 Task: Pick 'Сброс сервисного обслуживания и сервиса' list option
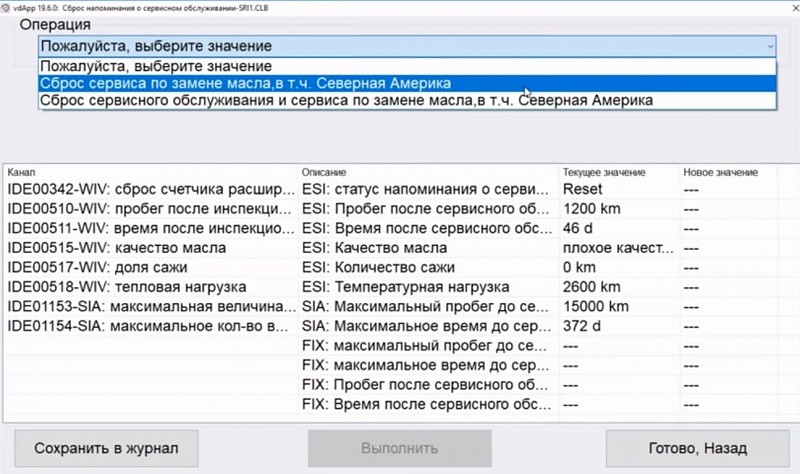tap(345, 100)
